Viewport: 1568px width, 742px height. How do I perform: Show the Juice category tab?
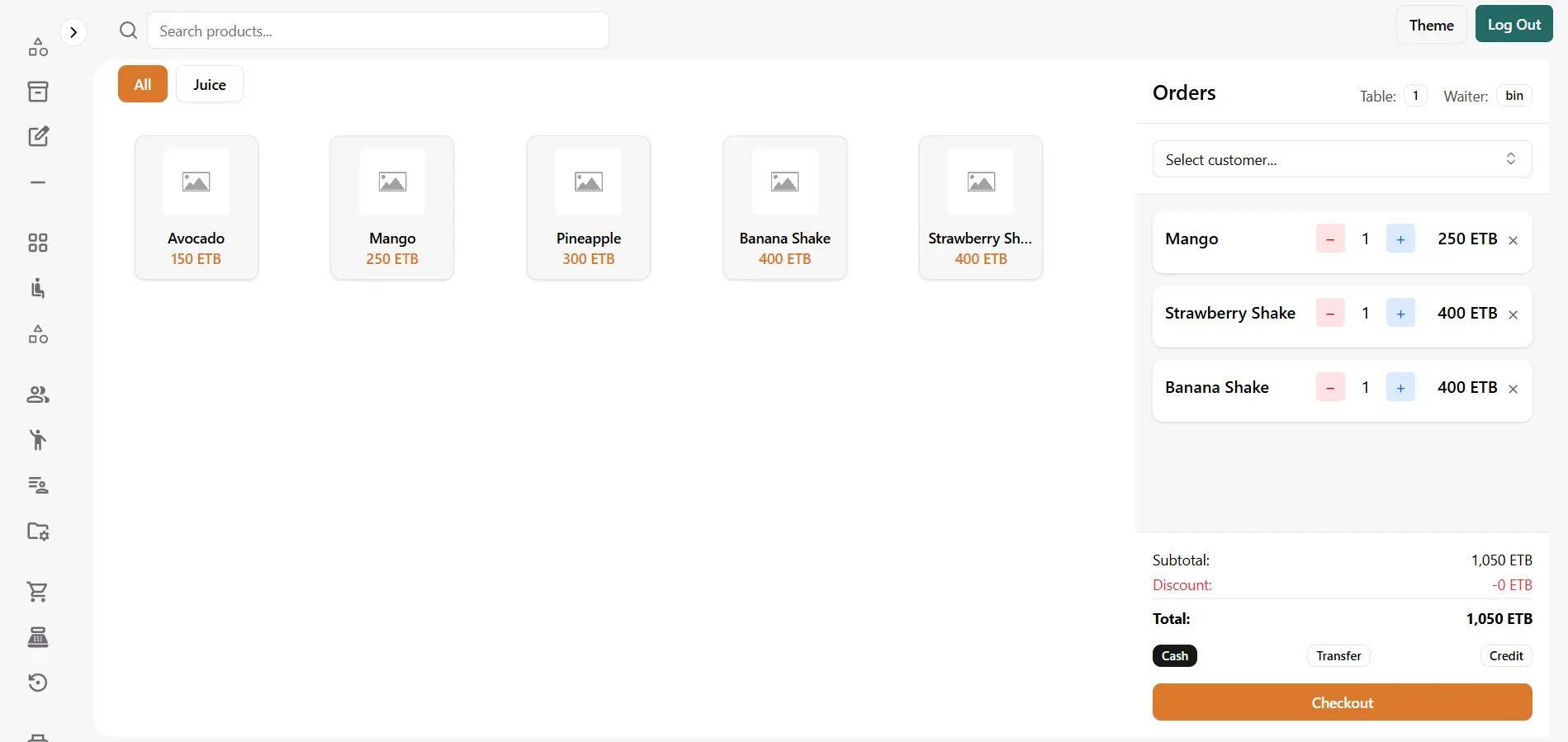[x=210, y=84]
